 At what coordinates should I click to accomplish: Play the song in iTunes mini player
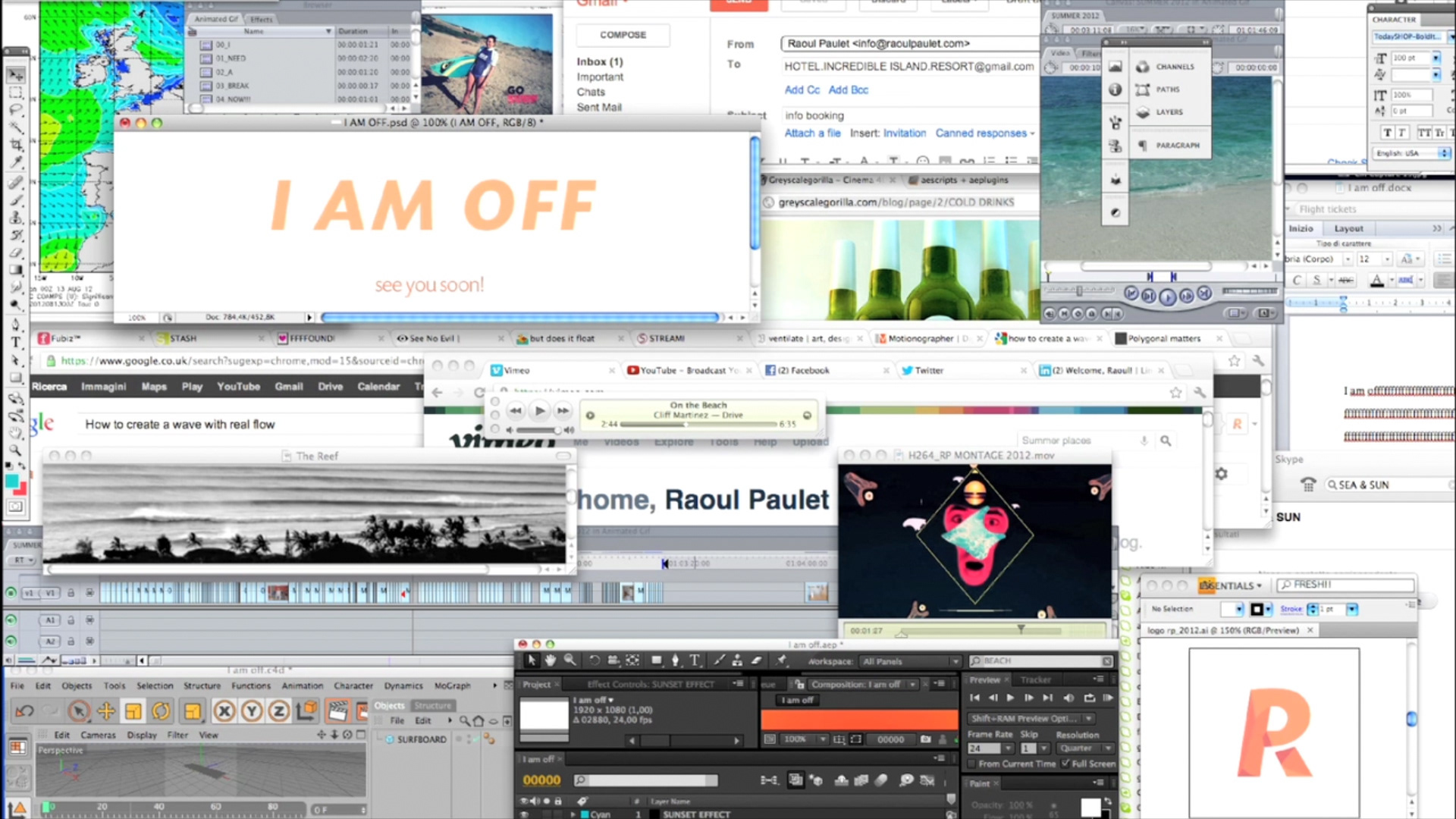pyautogui.click(x=539, y=411)
